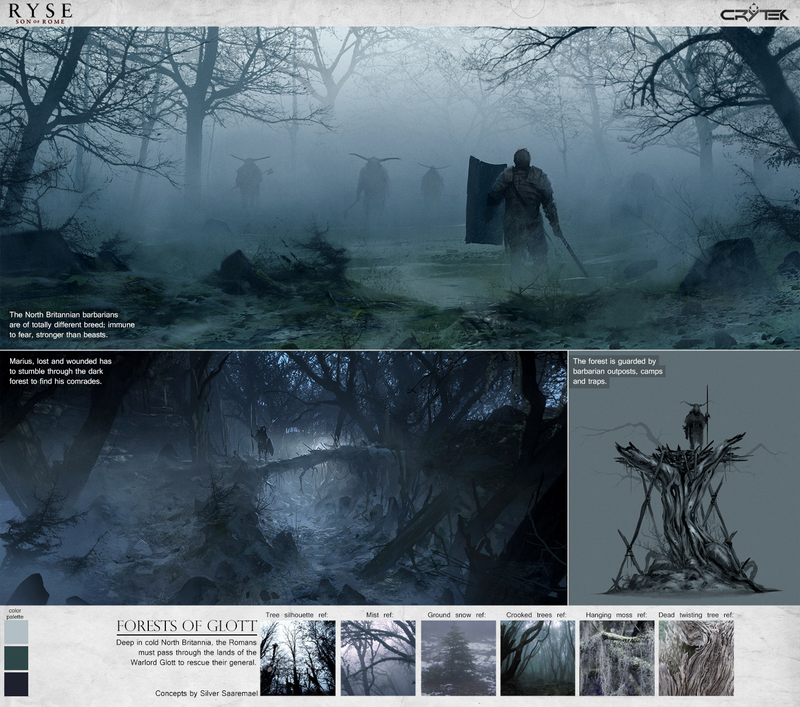Image resolution: width=800 pixels, height=707 pixels.
Task: Open the Hanging moss reference thumbnail
Action: click(617, 658)
